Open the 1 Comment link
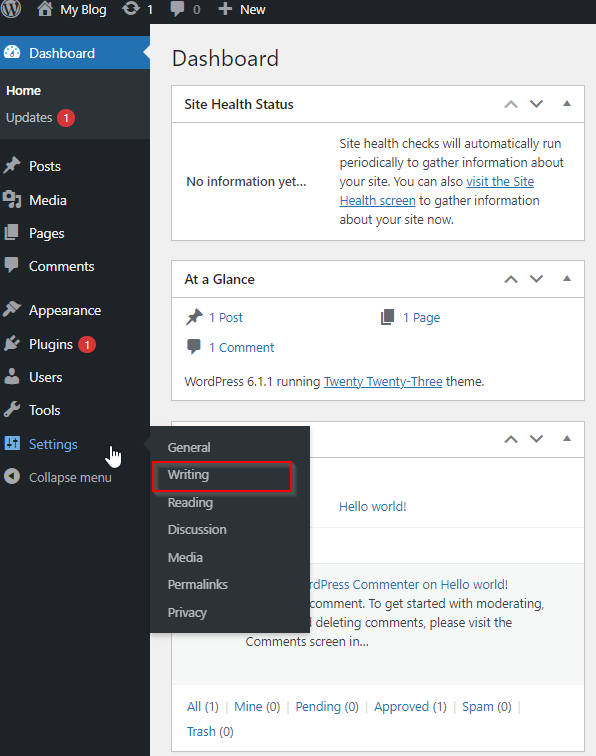Viewport: 596px width, 756px height. pyautogui.click(x=242, y=348)
